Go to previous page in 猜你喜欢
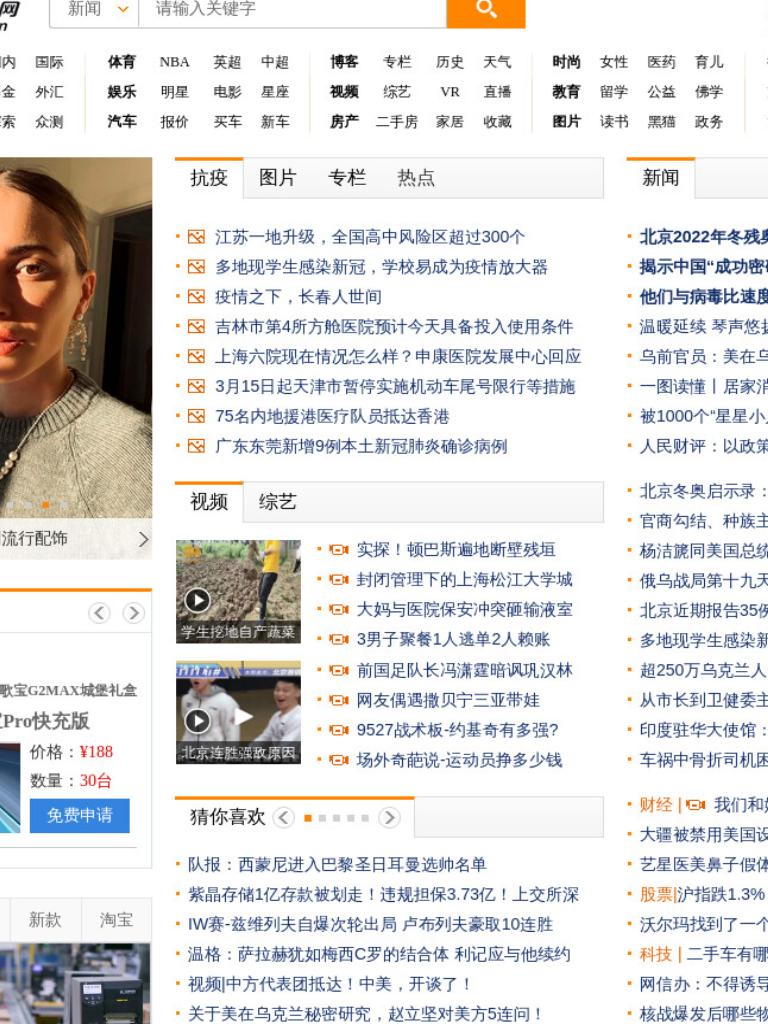This screenshot has height=1024, width=768. coord(283,818)
